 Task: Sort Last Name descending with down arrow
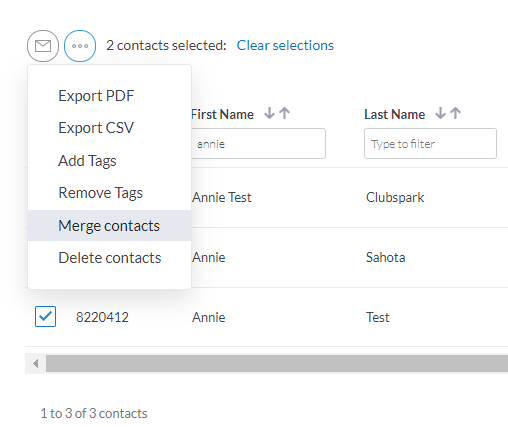[x=440, y=113]
